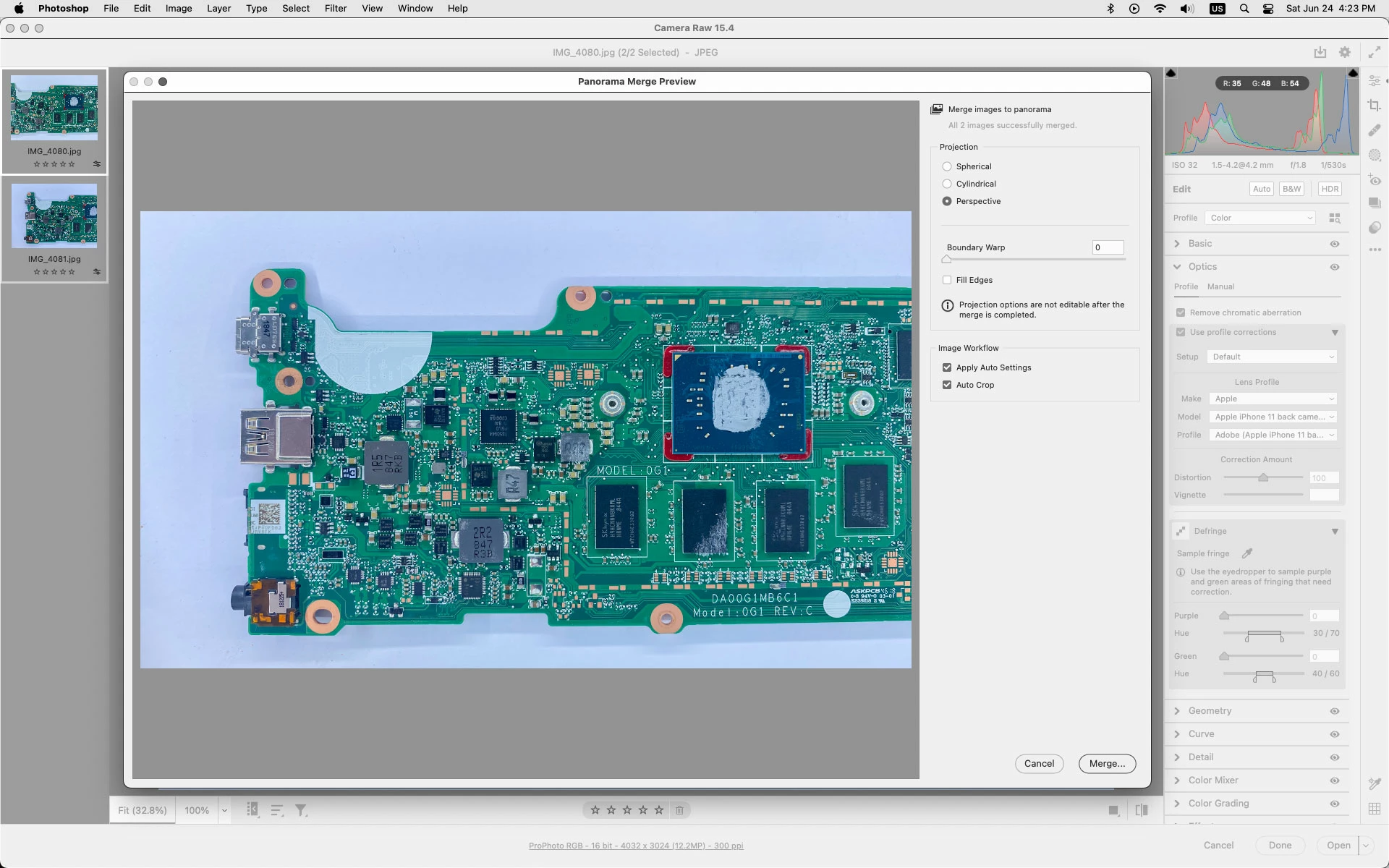This screenshot has width=1389, height=868.
Task: Select the Crop tool icon
Action: tap(1375, 106)
